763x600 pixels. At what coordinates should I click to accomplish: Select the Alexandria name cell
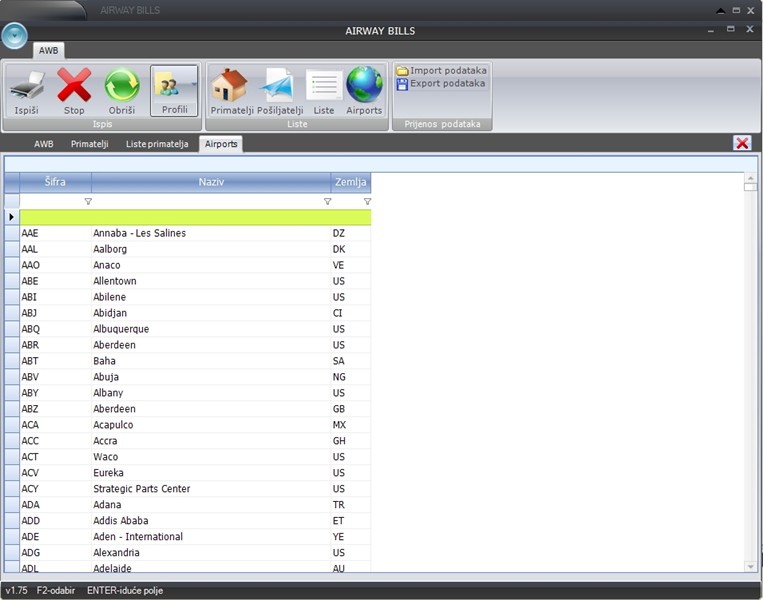pyautogui.click(x=211, y=553)
